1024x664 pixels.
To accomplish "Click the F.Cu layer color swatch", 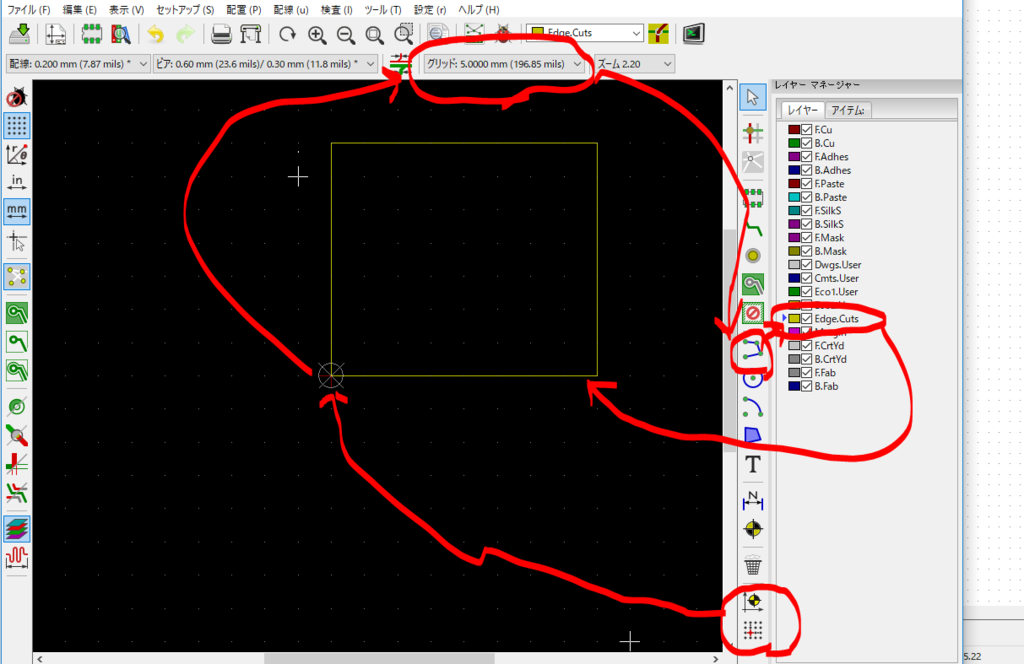I will point(794,129).
